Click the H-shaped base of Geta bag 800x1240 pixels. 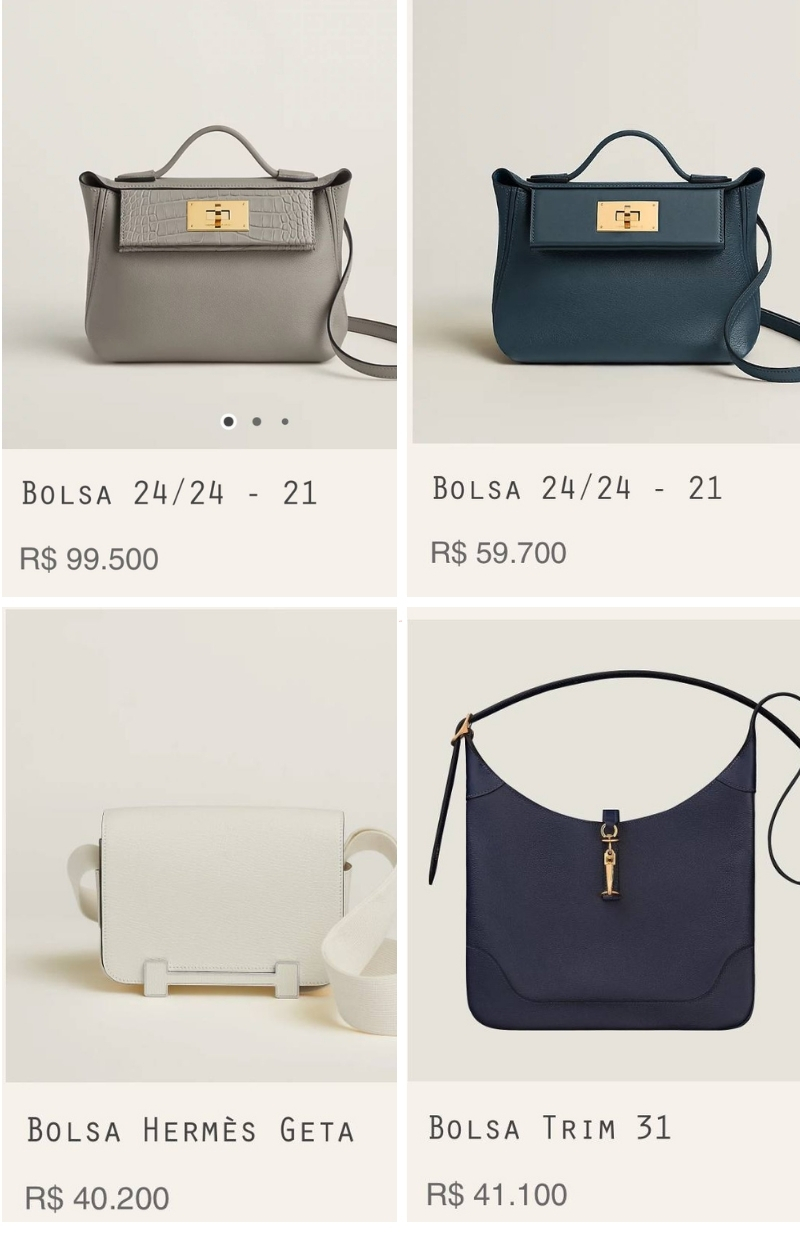tap(221, 977)
